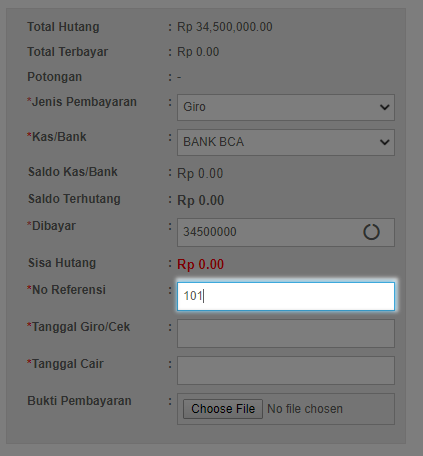
Task: Click the Kas/Bank required label
Action: tap(57, 137)
